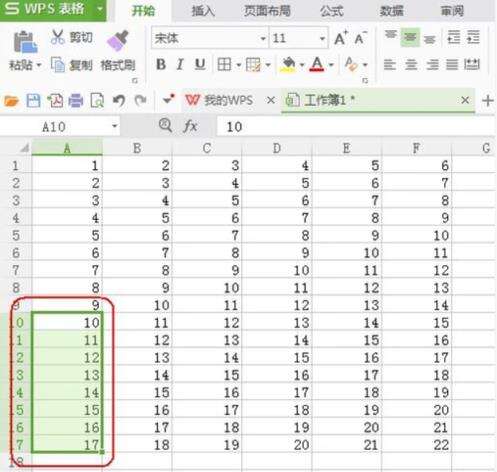Viewport: 497px width, 472px height.
Task: Click the justify alignment icon
Action: [452, 64]
